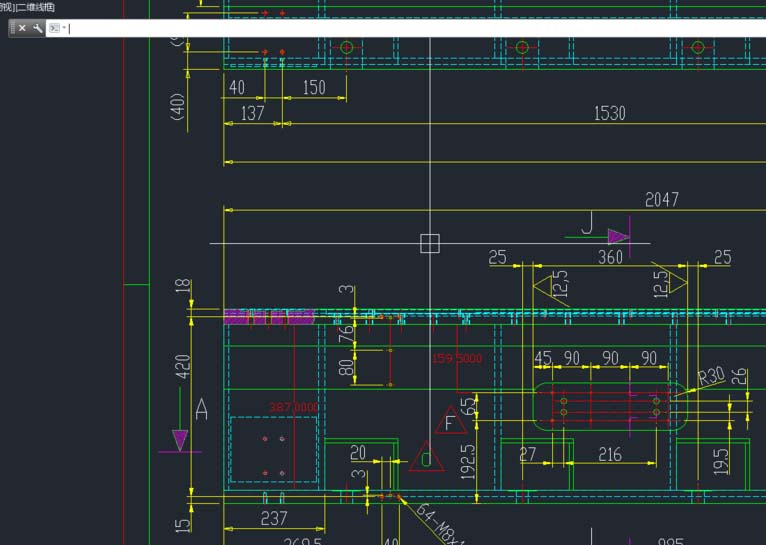This screenshot has width=766, height=545.
Task: Open command line customize wrench menu
Action: [x=38, y=28]
